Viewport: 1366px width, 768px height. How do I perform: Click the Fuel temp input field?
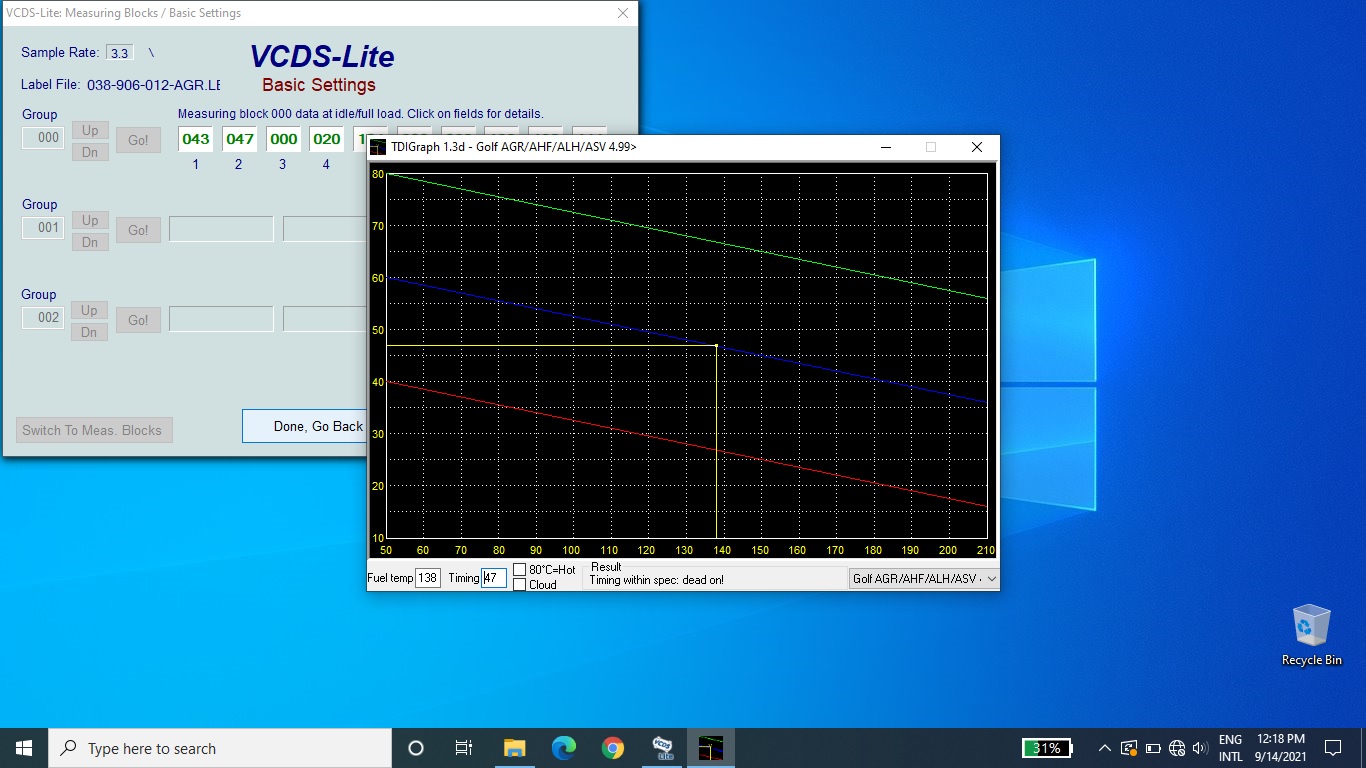[x=427, y=578]
